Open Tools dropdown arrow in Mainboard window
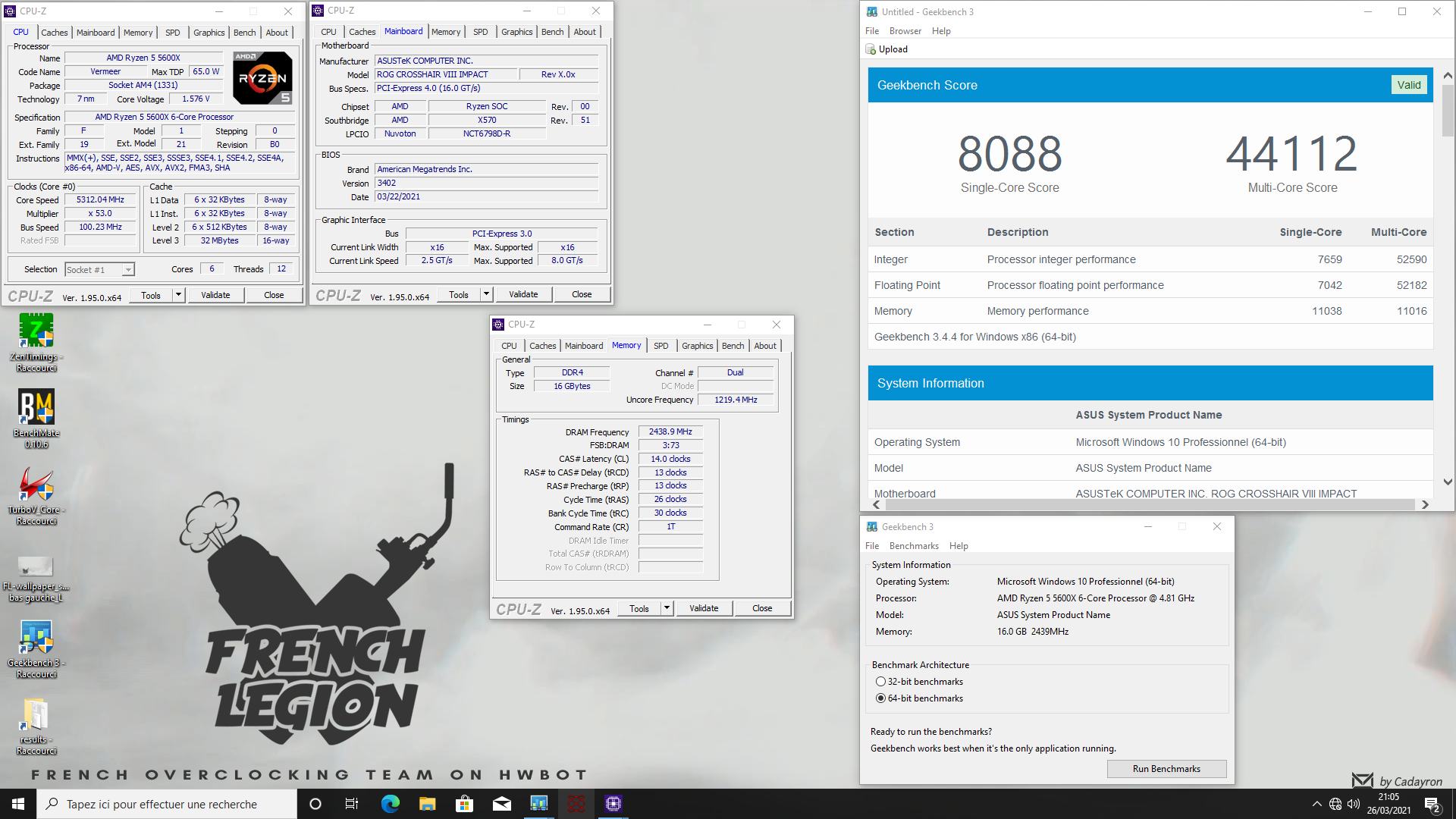Viewport: 1456px width, 819px height. point(487,294)
